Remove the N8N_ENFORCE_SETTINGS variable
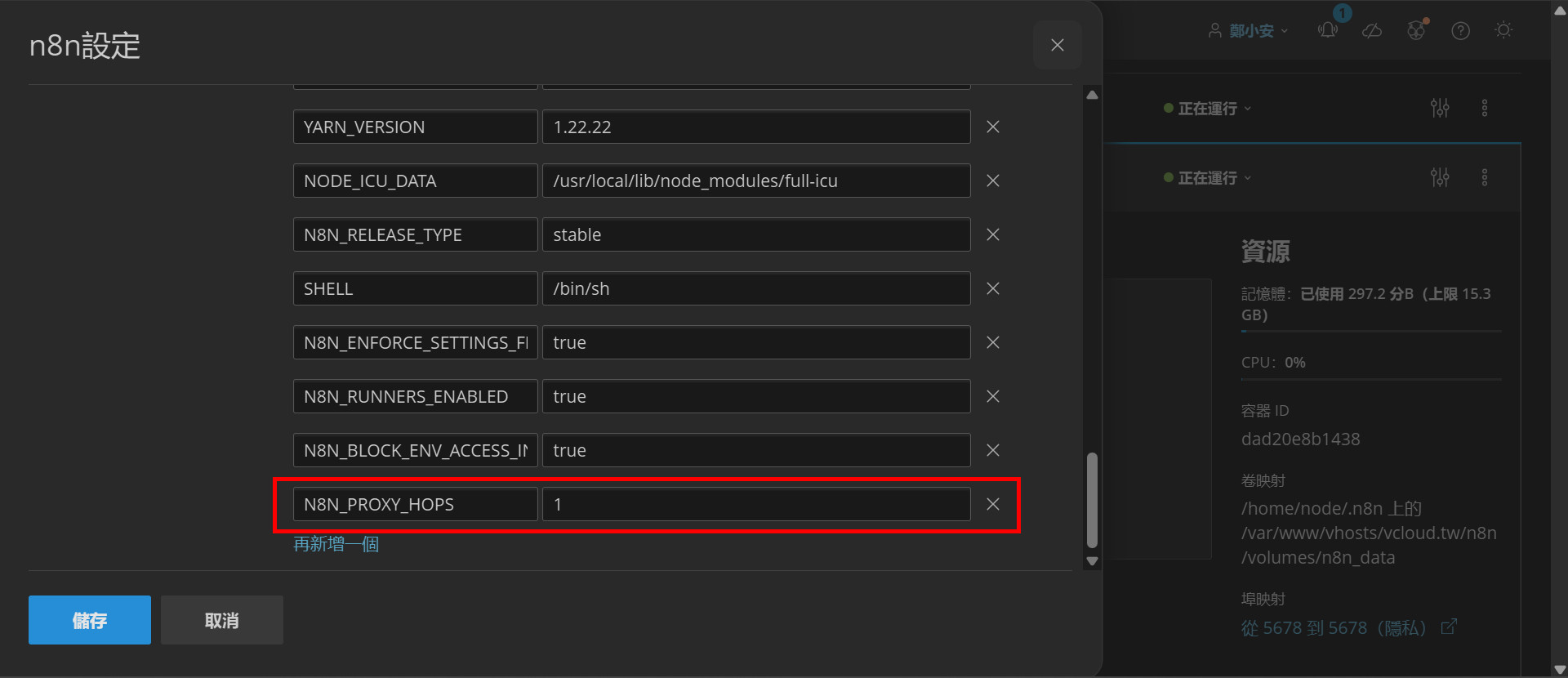Screen dimensions: 1568x678 coord(993,342)
